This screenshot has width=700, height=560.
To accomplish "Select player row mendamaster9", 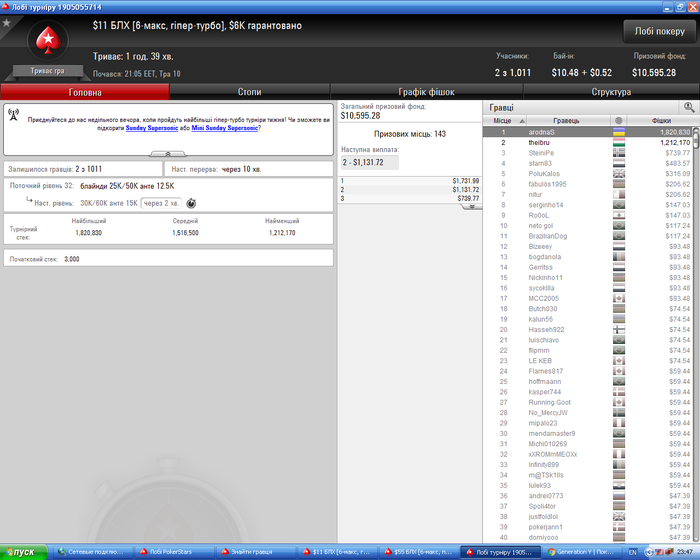I will tap(588, 434).
